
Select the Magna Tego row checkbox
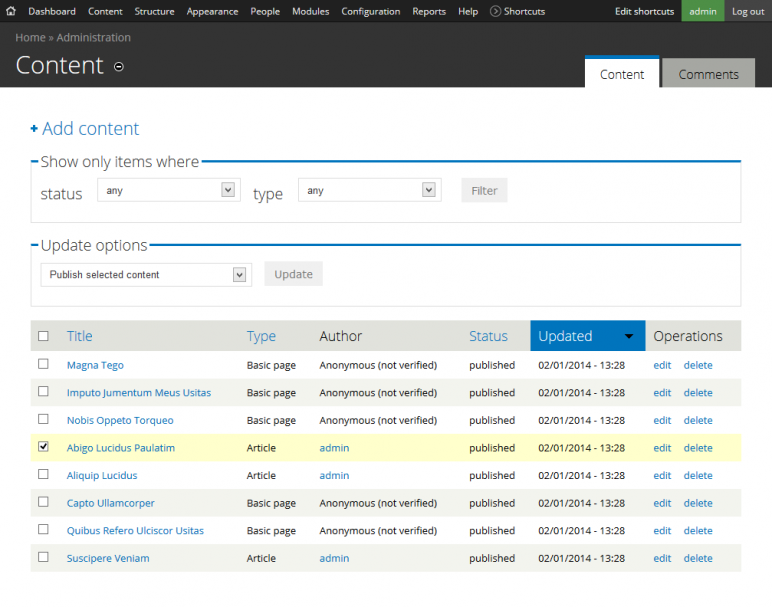[43, 364]
